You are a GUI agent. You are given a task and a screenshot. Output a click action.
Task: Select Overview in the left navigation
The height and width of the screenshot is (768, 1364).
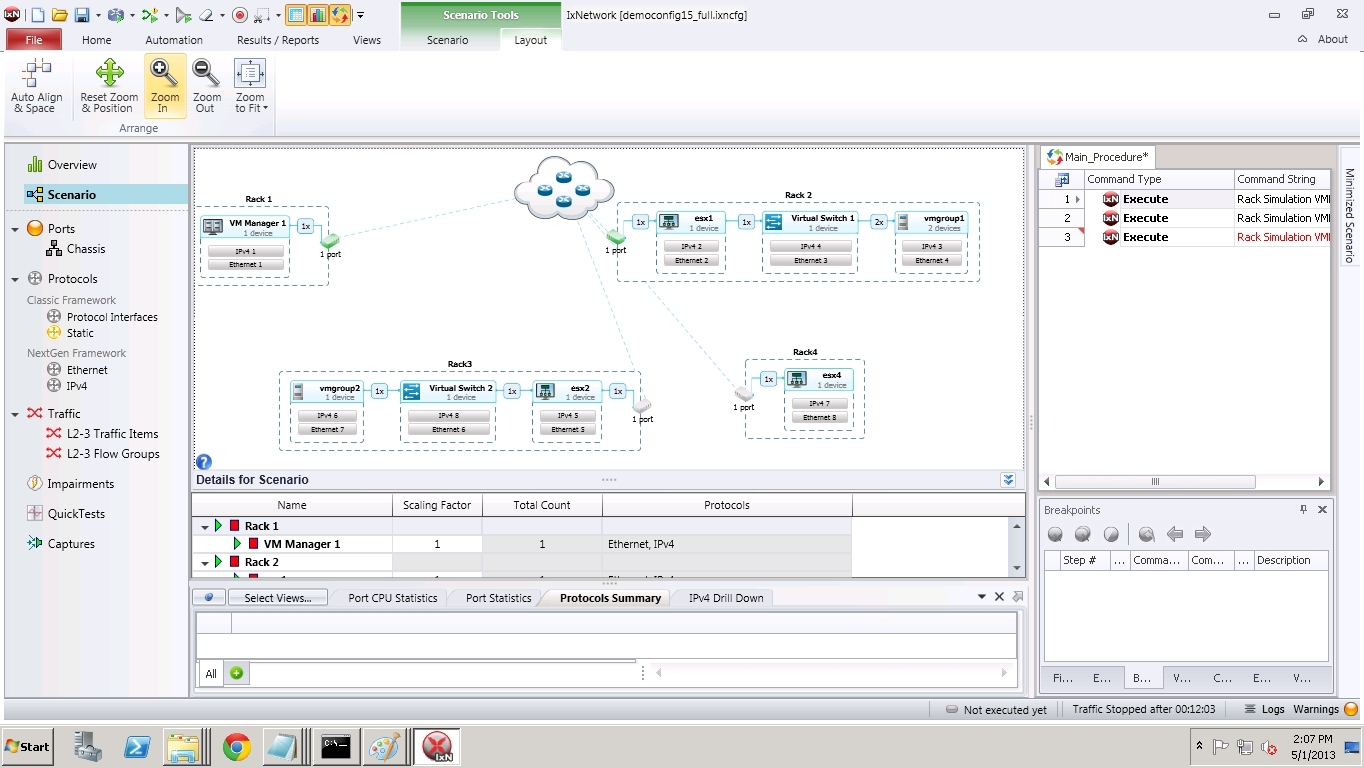coord(72,165)
